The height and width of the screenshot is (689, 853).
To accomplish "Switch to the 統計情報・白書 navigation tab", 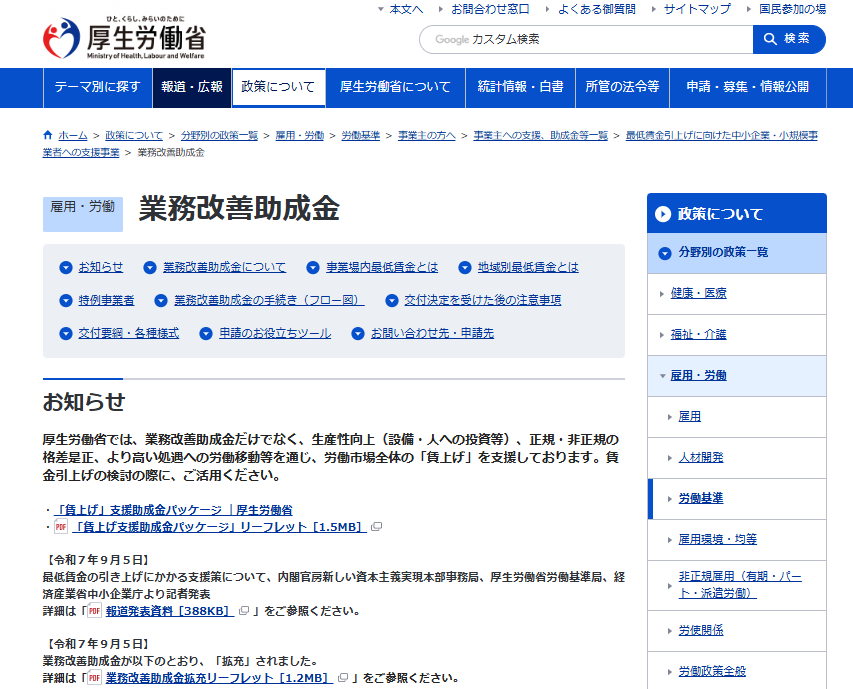I will (519, 88).
